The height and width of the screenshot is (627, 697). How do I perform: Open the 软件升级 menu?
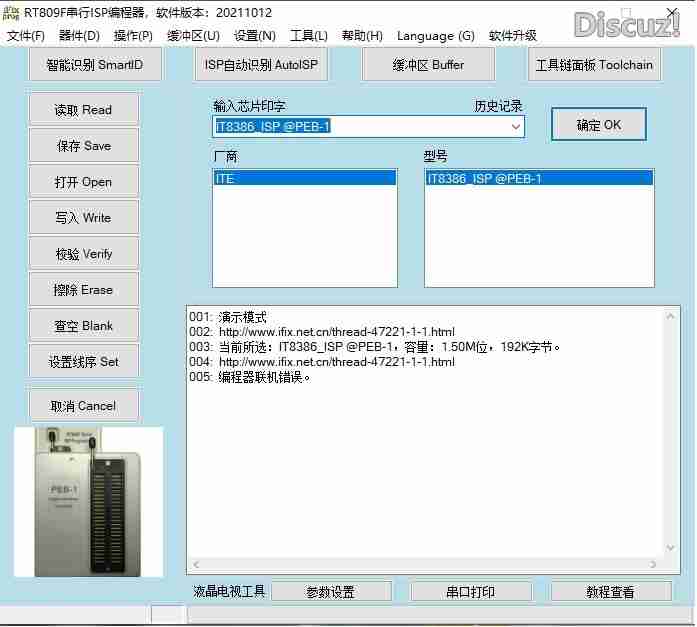pos(513,36)
